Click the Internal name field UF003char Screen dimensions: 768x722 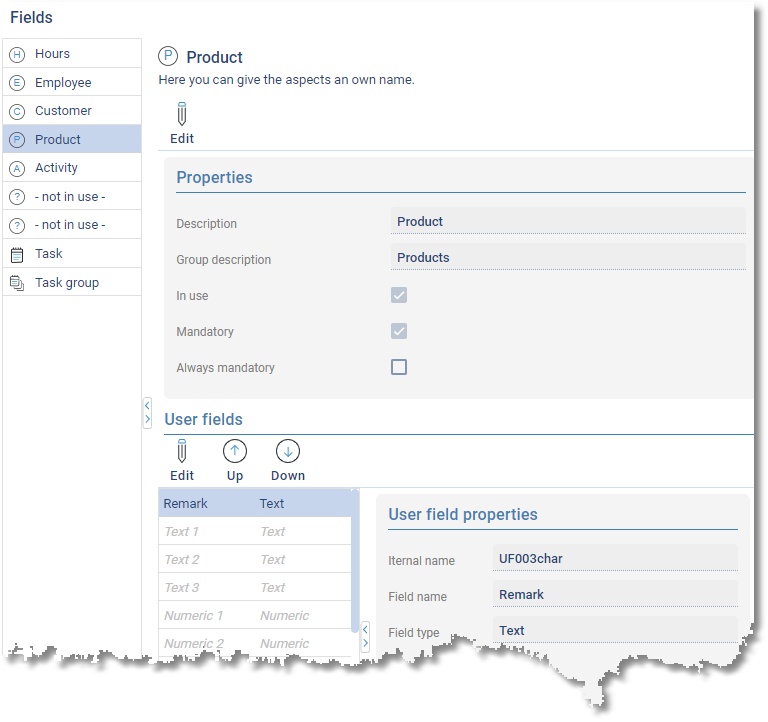[x=615, y=558]
